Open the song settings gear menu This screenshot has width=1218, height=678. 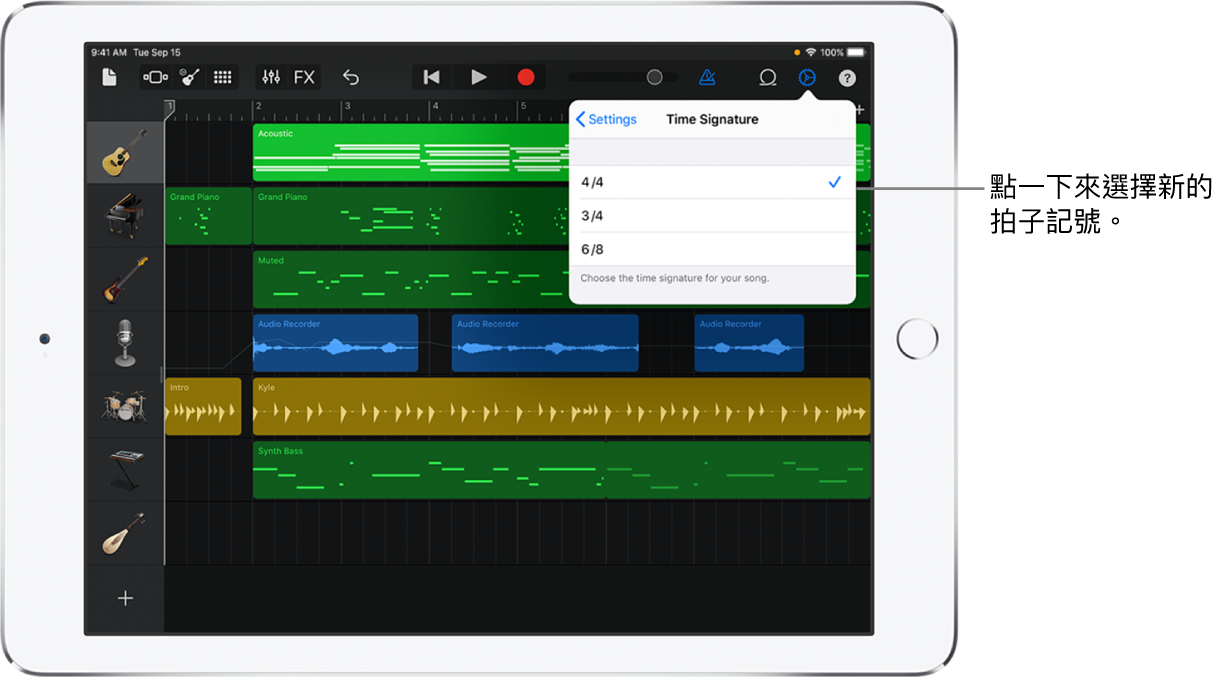pos(807,77)
